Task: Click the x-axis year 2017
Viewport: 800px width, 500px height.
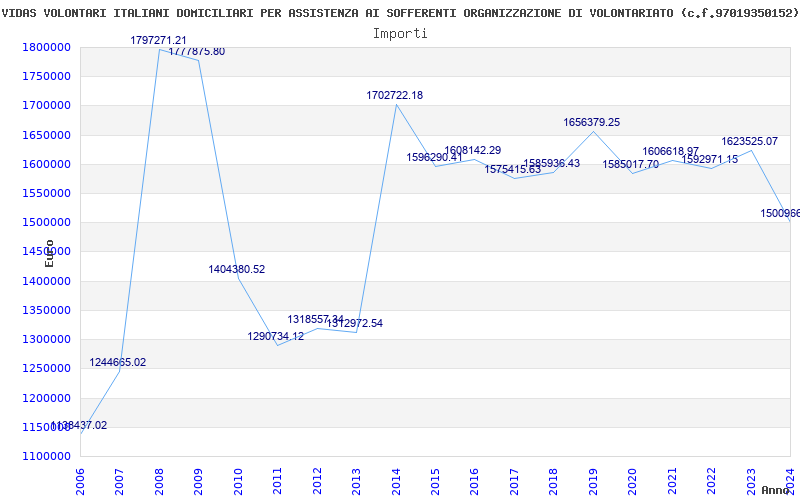Action: [514, 481]
